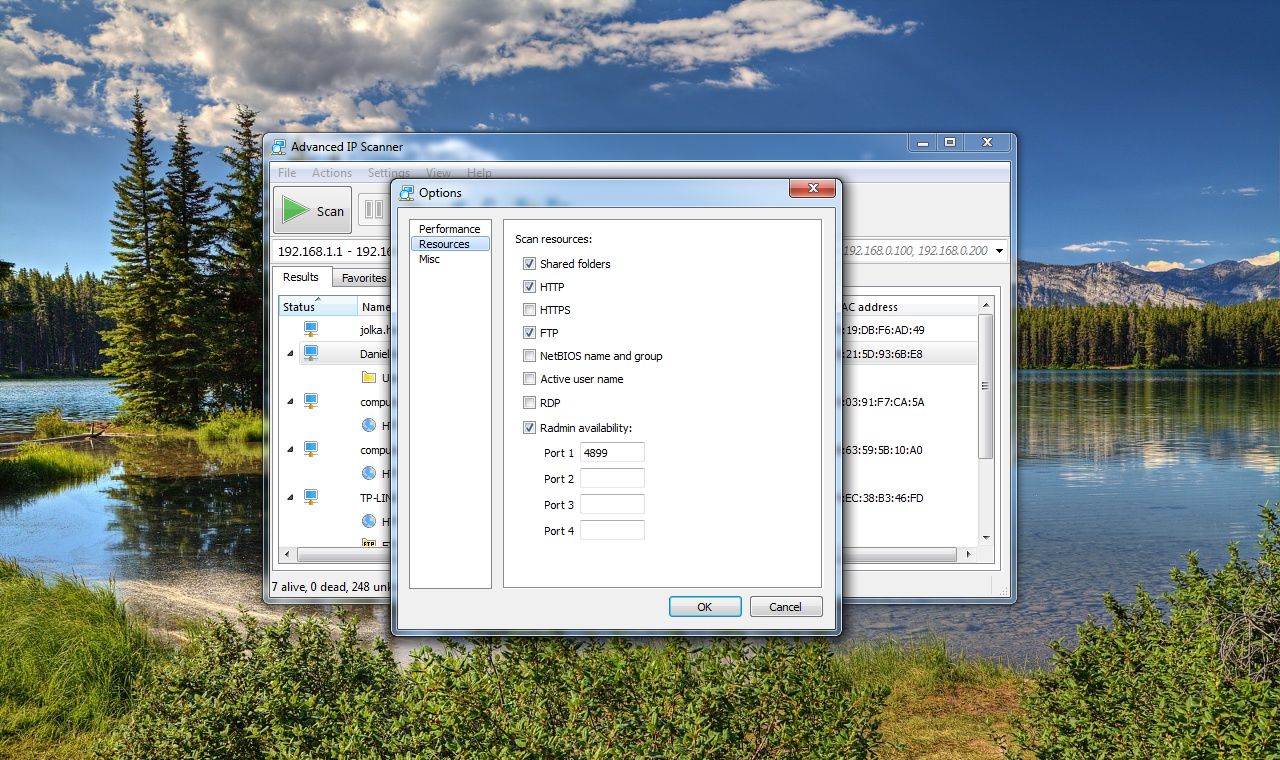
Task: Switch to the Results tab
Action: click(301, 277)
